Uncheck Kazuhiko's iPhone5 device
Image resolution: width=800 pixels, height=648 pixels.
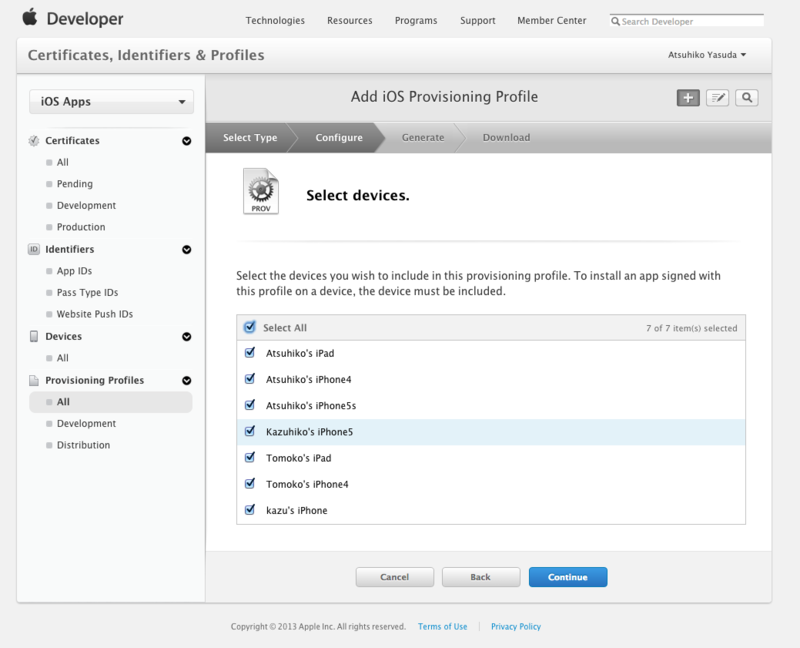click(x=249, y=431)
